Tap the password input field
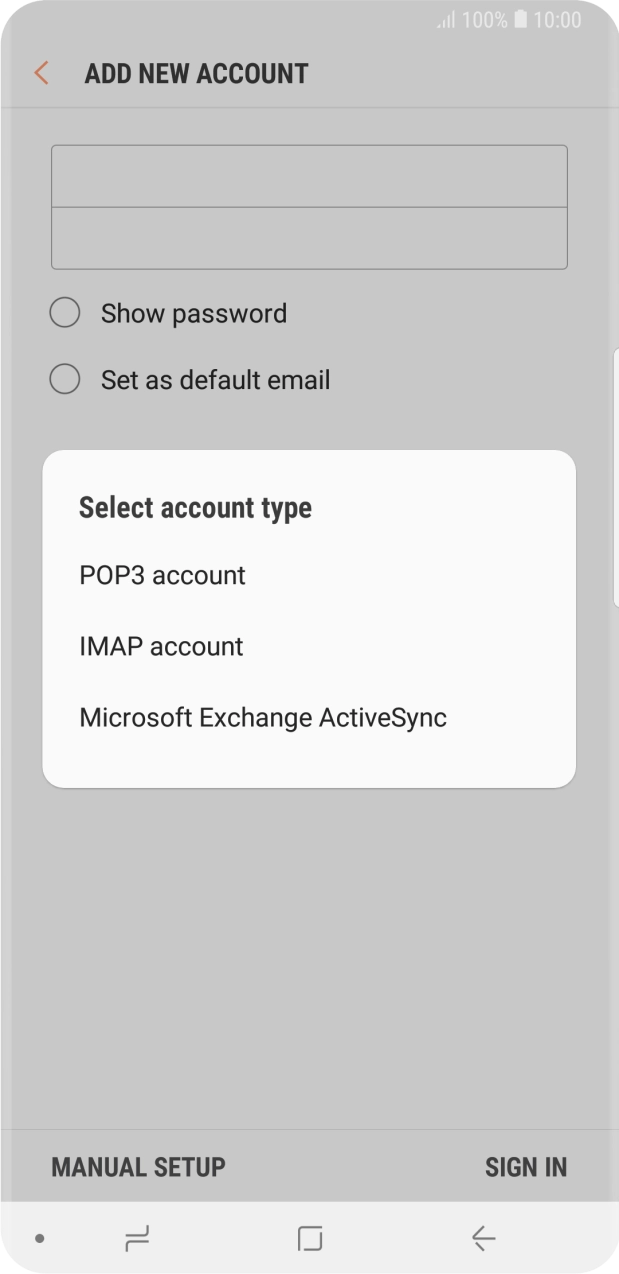The width and height of the screenshot is (619, 1274). click(x=309, y=238)
